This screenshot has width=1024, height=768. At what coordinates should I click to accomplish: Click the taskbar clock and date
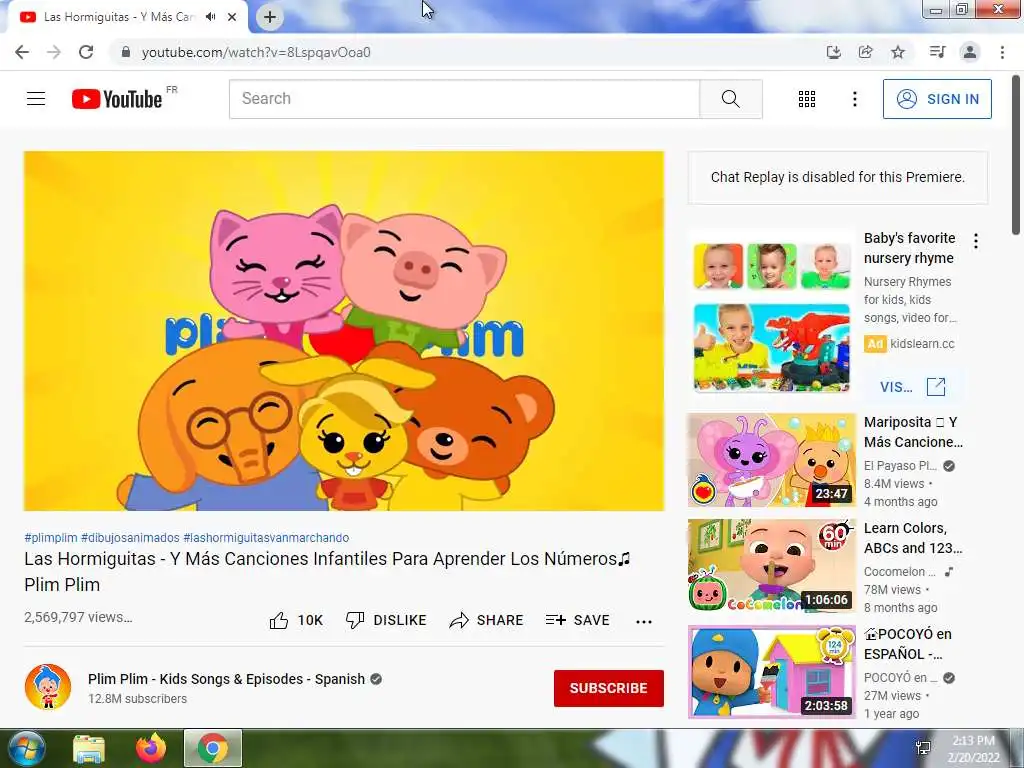973,749
